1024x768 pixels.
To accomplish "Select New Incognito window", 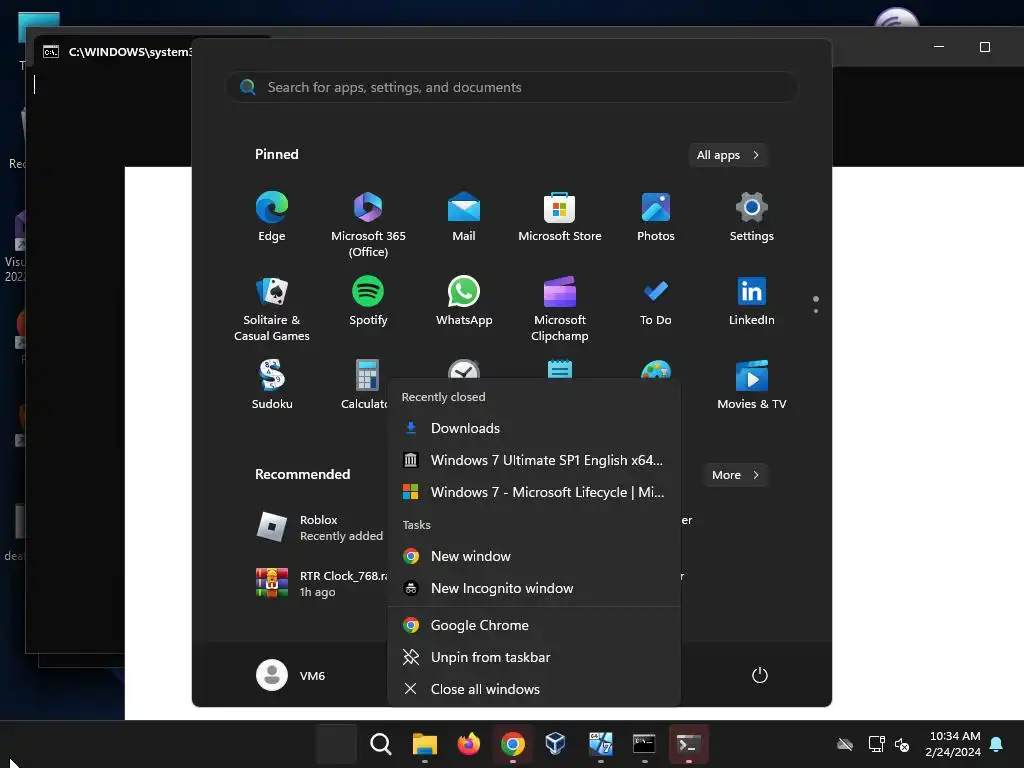I will [x=534, y=588].
